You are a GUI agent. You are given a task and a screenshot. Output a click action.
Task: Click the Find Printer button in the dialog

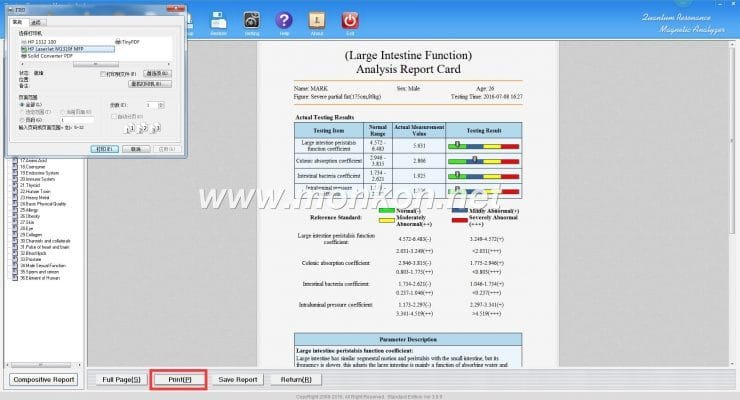pos(150,84)
